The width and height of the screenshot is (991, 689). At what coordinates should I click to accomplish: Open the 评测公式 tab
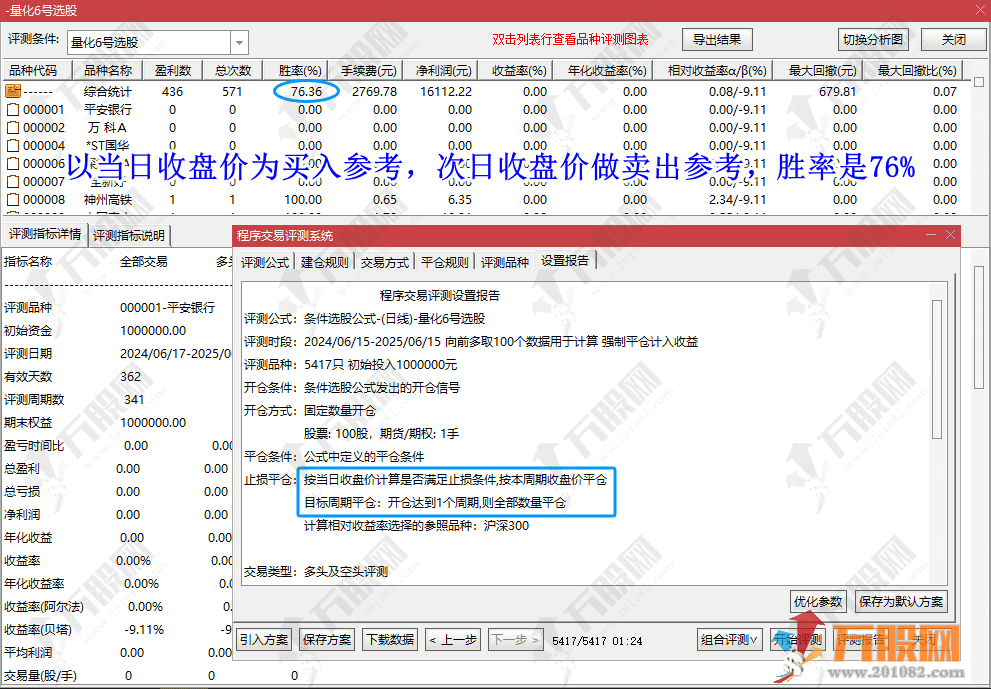point(265,262)
